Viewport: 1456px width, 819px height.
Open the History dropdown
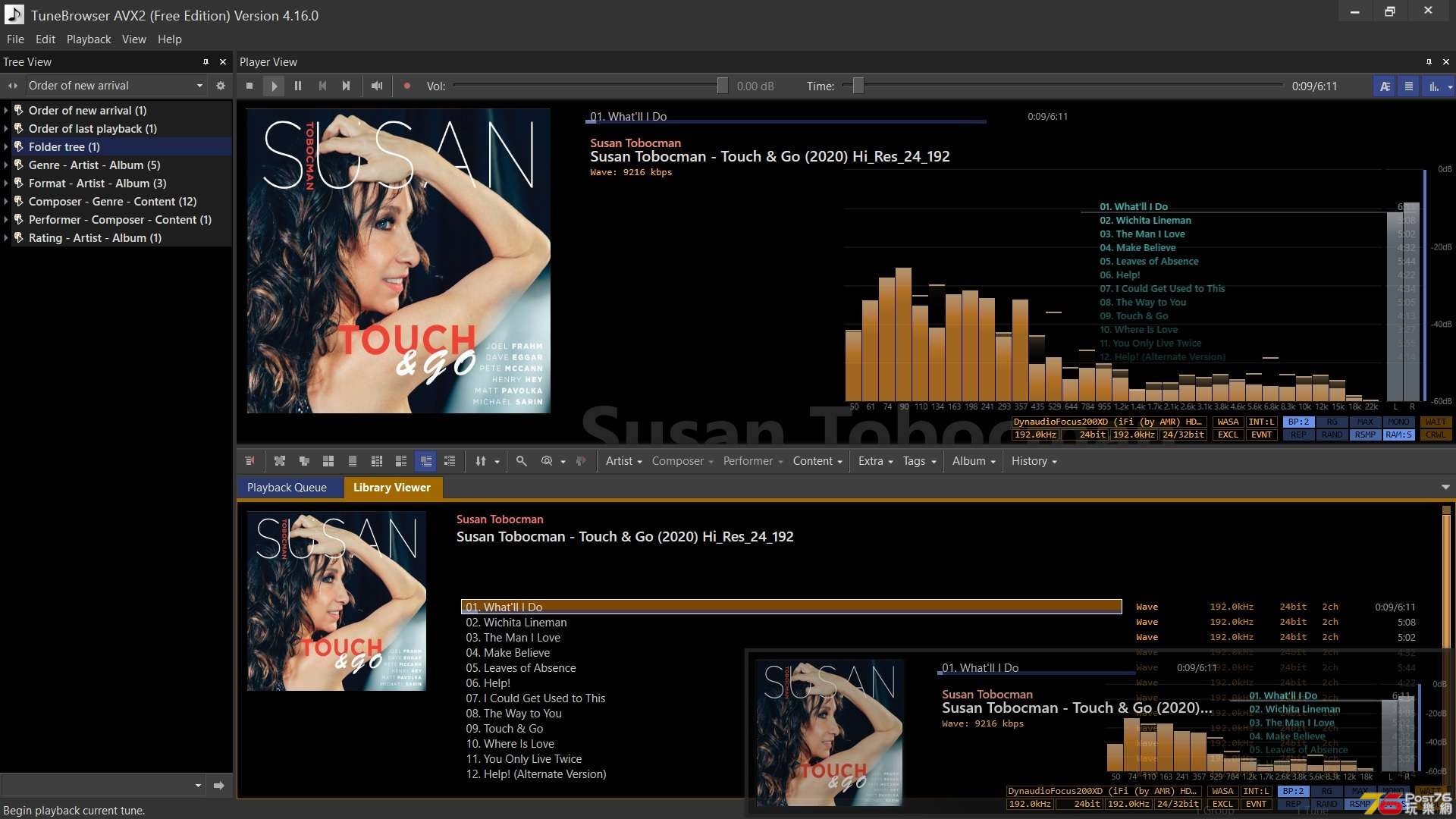[x=1034, y=461]
